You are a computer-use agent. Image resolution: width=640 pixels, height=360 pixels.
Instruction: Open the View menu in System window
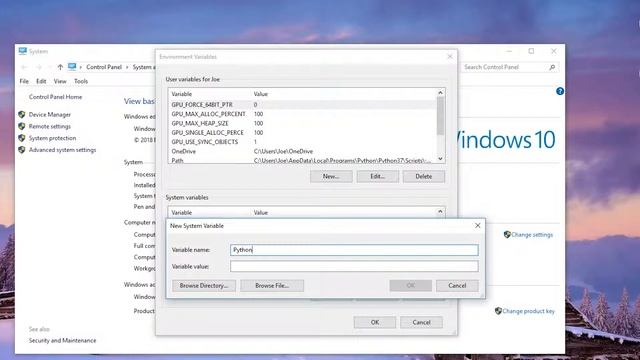point(60,81)
